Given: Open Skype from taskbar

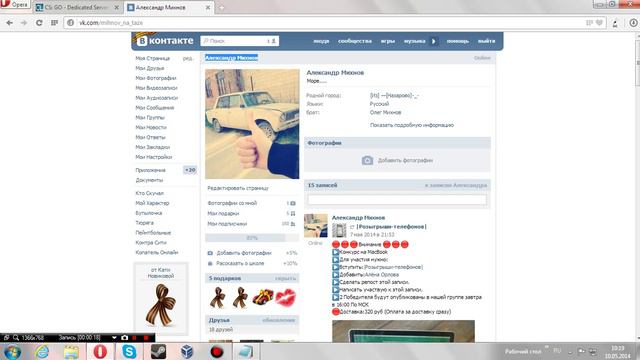Looking at the screenshot, I should (129, 351).
